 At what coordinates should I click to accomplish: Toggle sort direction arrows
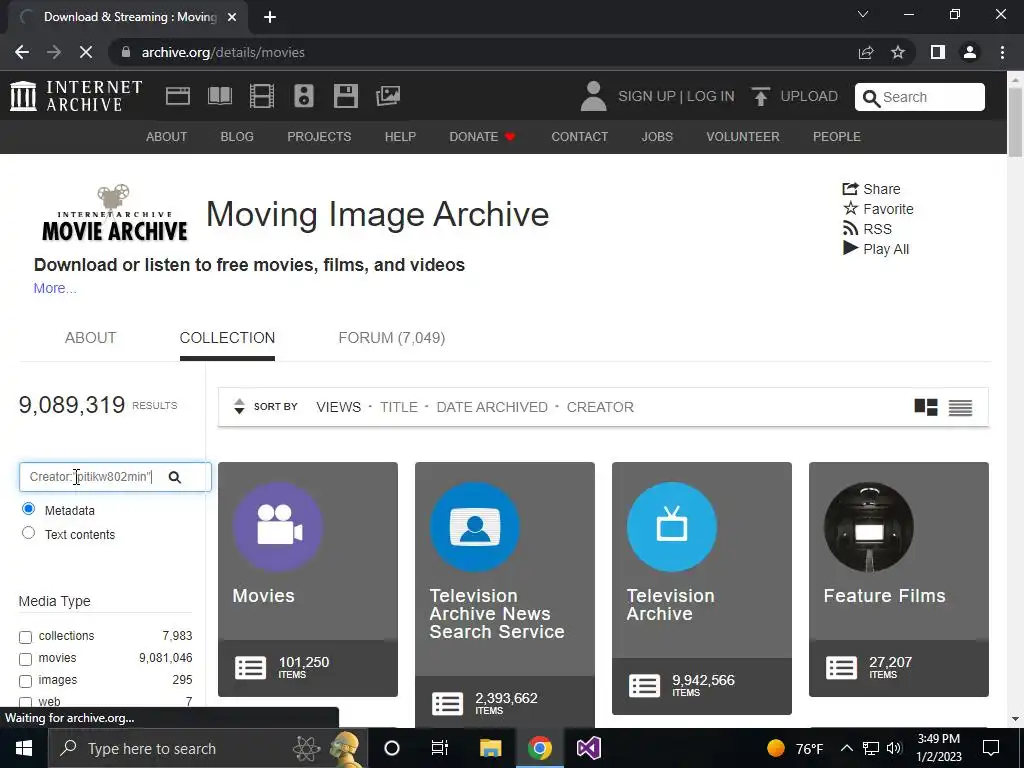tap(239, 406)
